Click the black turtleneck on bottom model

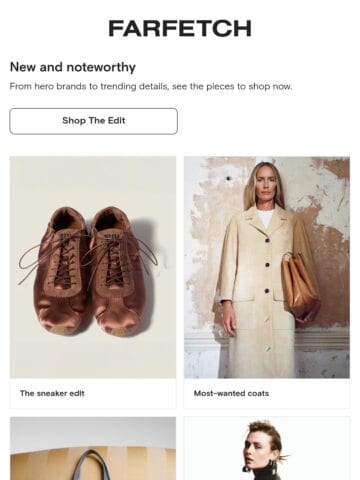click(x=267, y=474)
